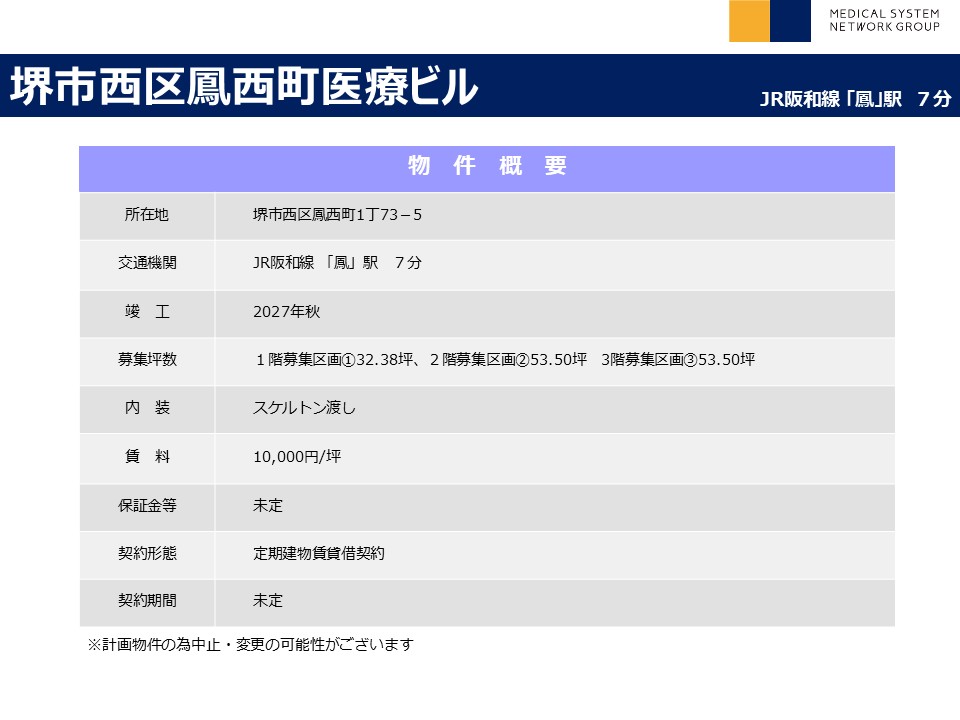
Task: Select the 交通機関 label cell
Action: click(x=147, y=263)
